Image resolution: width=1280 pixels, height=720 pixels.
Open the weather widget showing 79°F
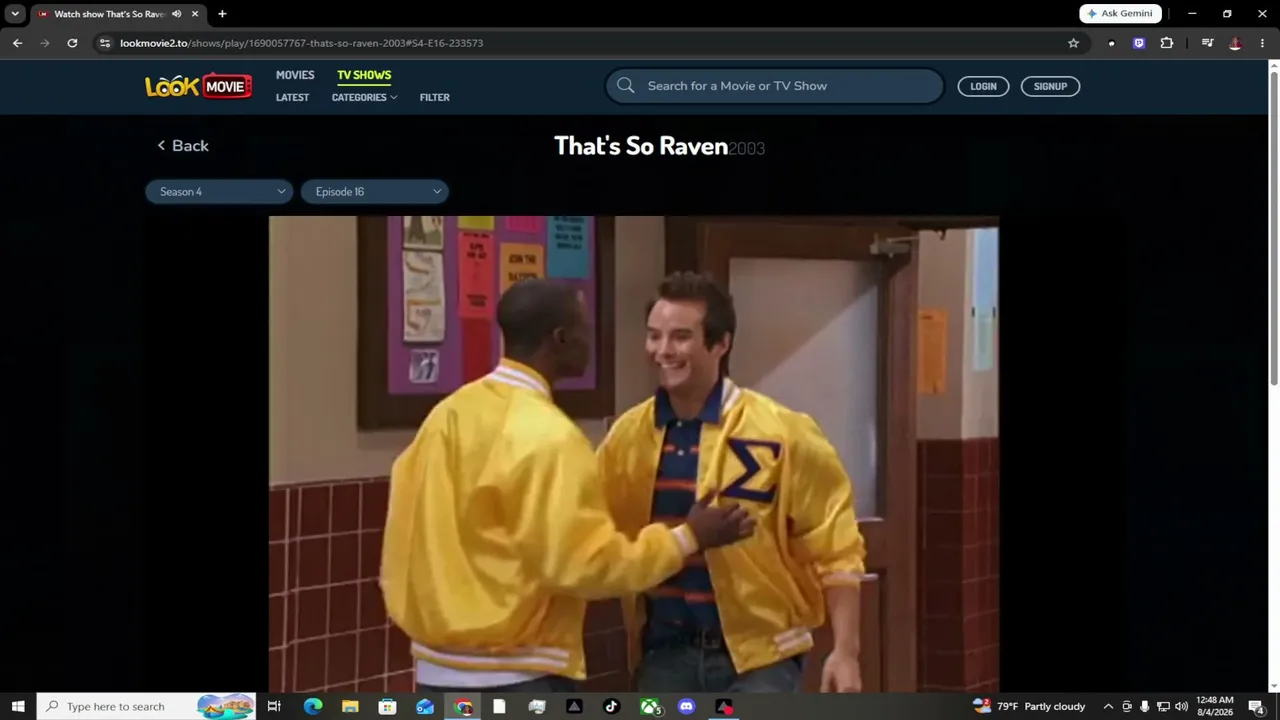tap(1028, 706)
